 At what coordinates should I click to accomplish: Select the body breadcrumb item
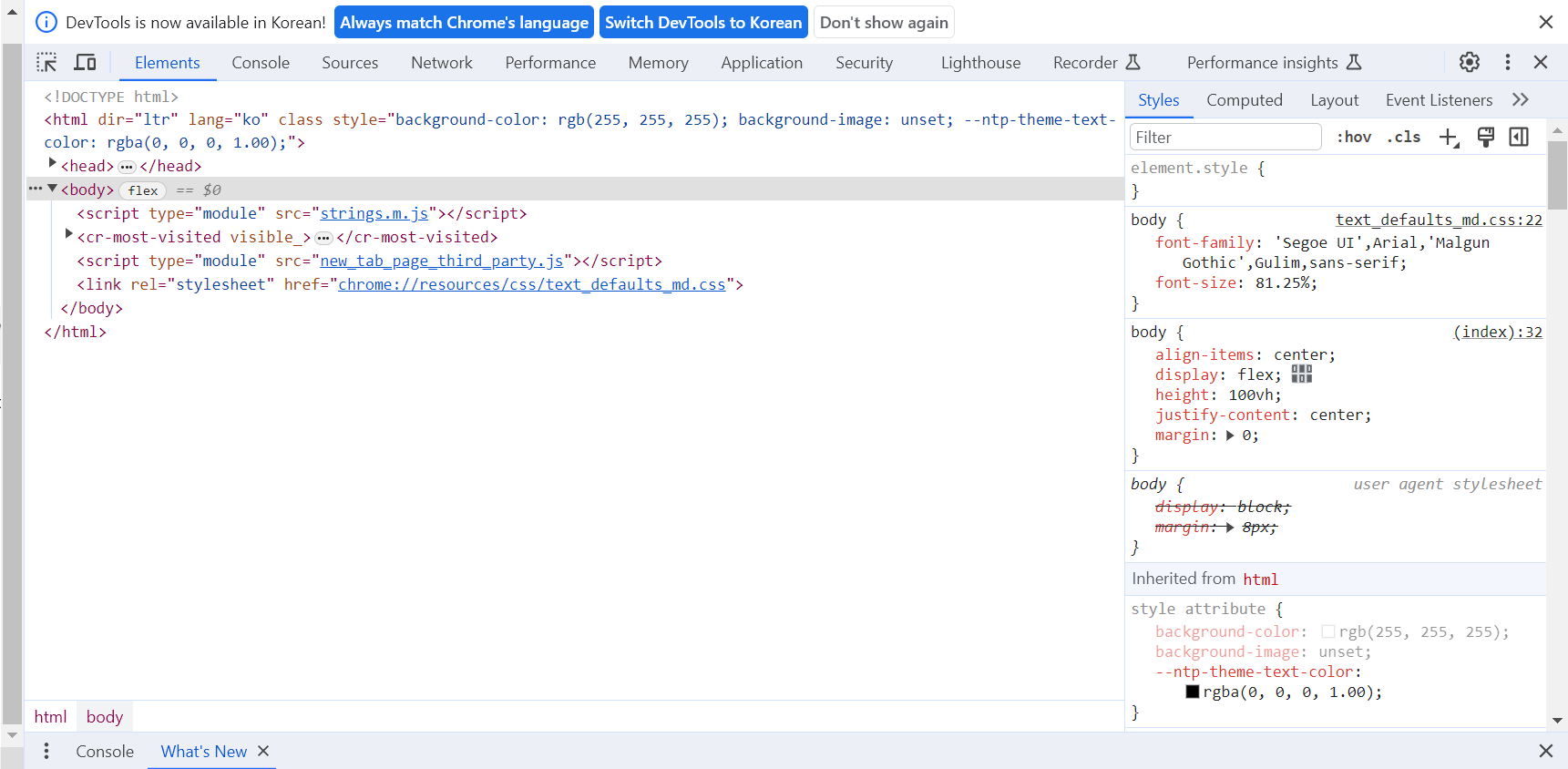[x=105, y=716]
